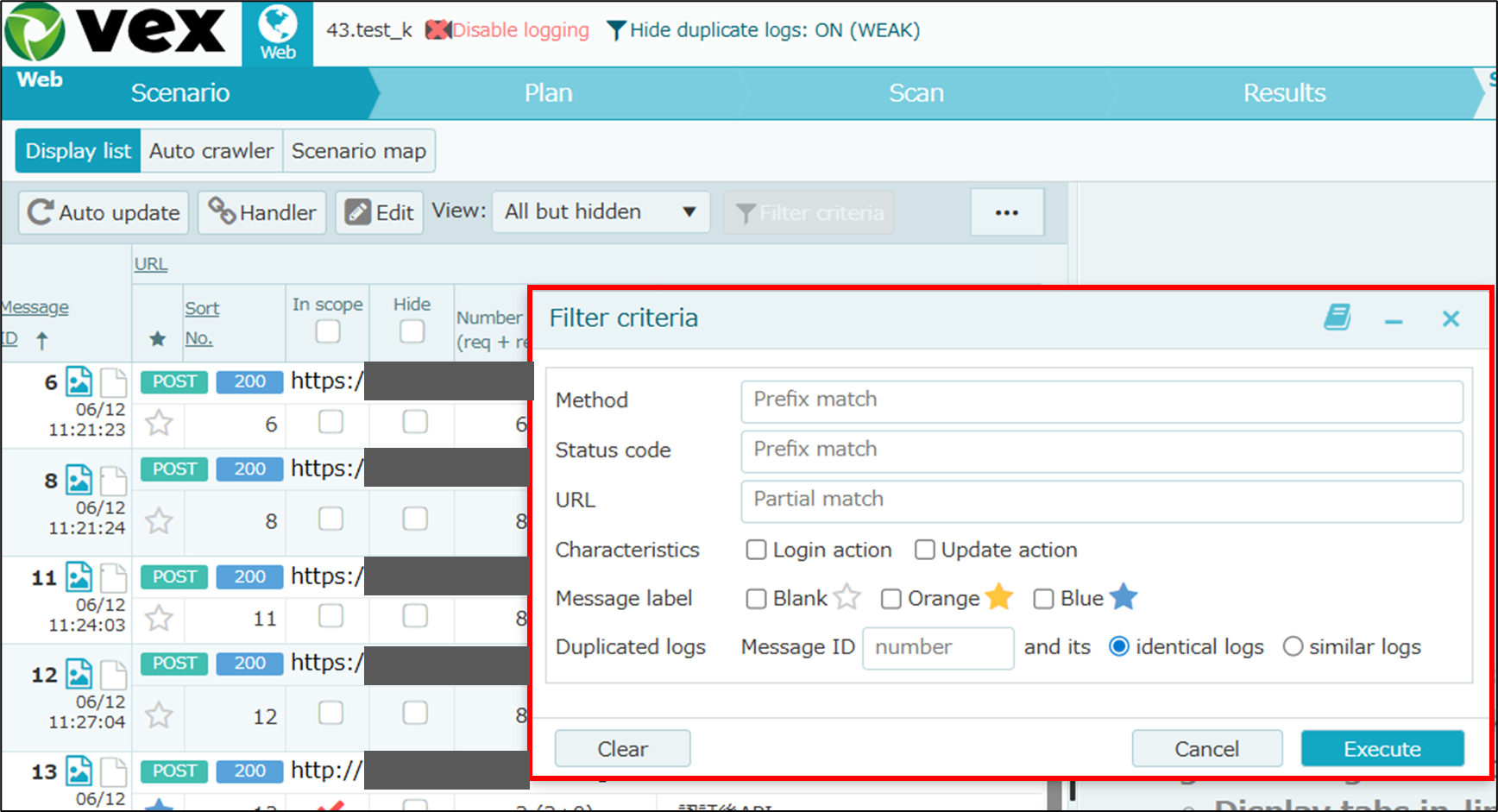Open image icon for message 12

pyautogui.click(x=79, y=674)
